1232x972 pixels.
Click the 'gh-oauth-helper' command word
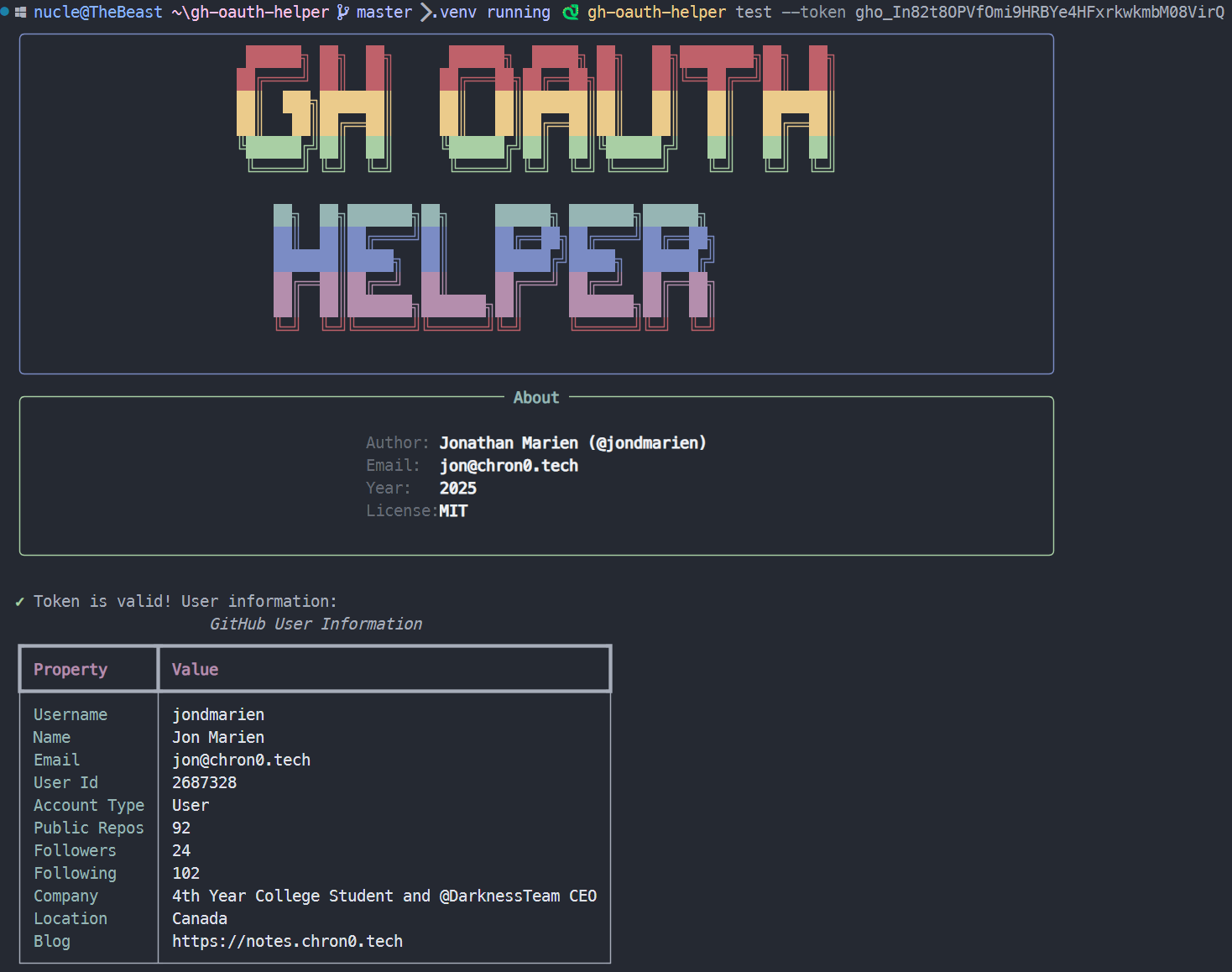[x=656, y=13]
